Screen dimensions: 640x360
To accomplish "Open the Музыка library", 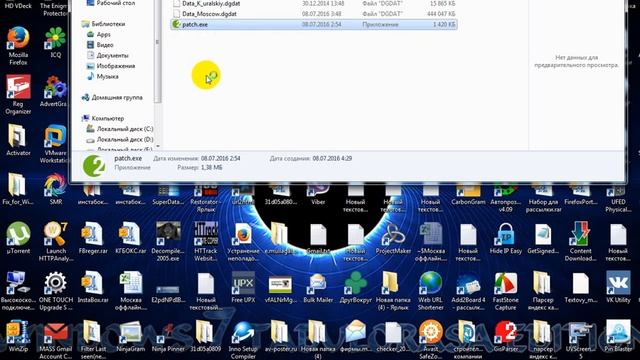I will (x=103, y=76).
